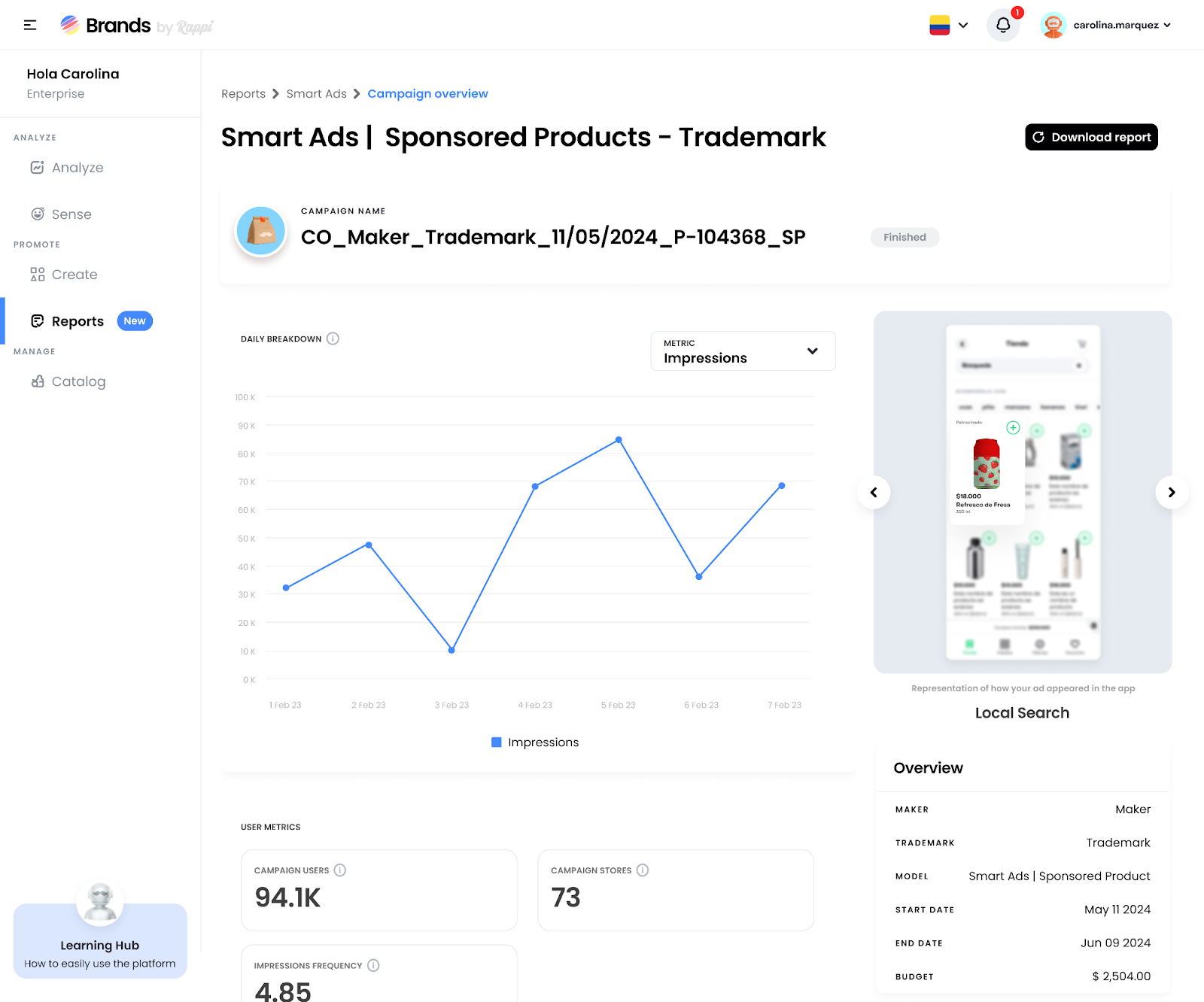The width and height of the screenshot is (1204, 1002).
Task: Click the Create grid icon
Action: pos(37,275)
